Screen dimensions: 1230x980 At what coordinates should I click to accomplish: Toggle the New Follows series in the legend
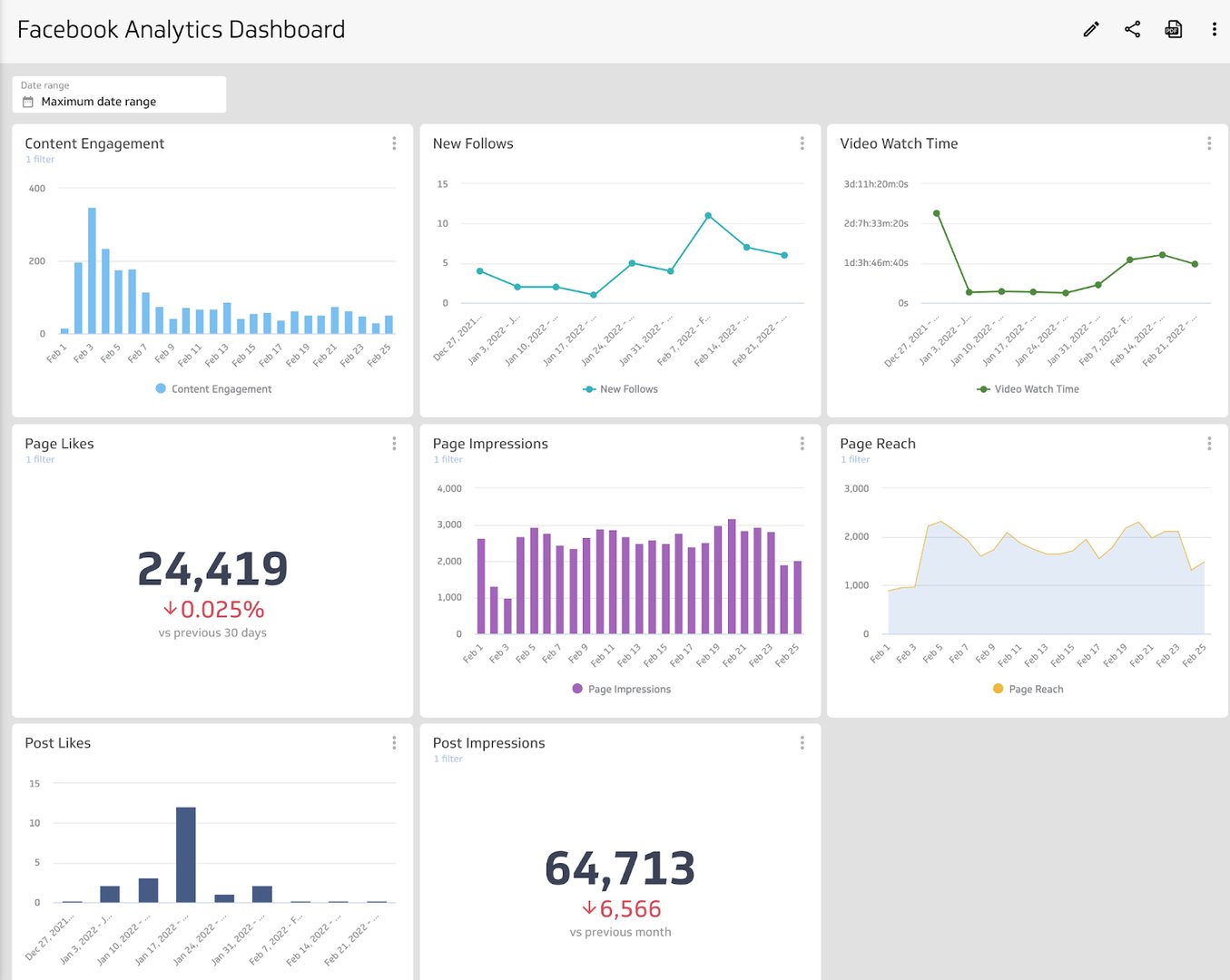(620, 388)
